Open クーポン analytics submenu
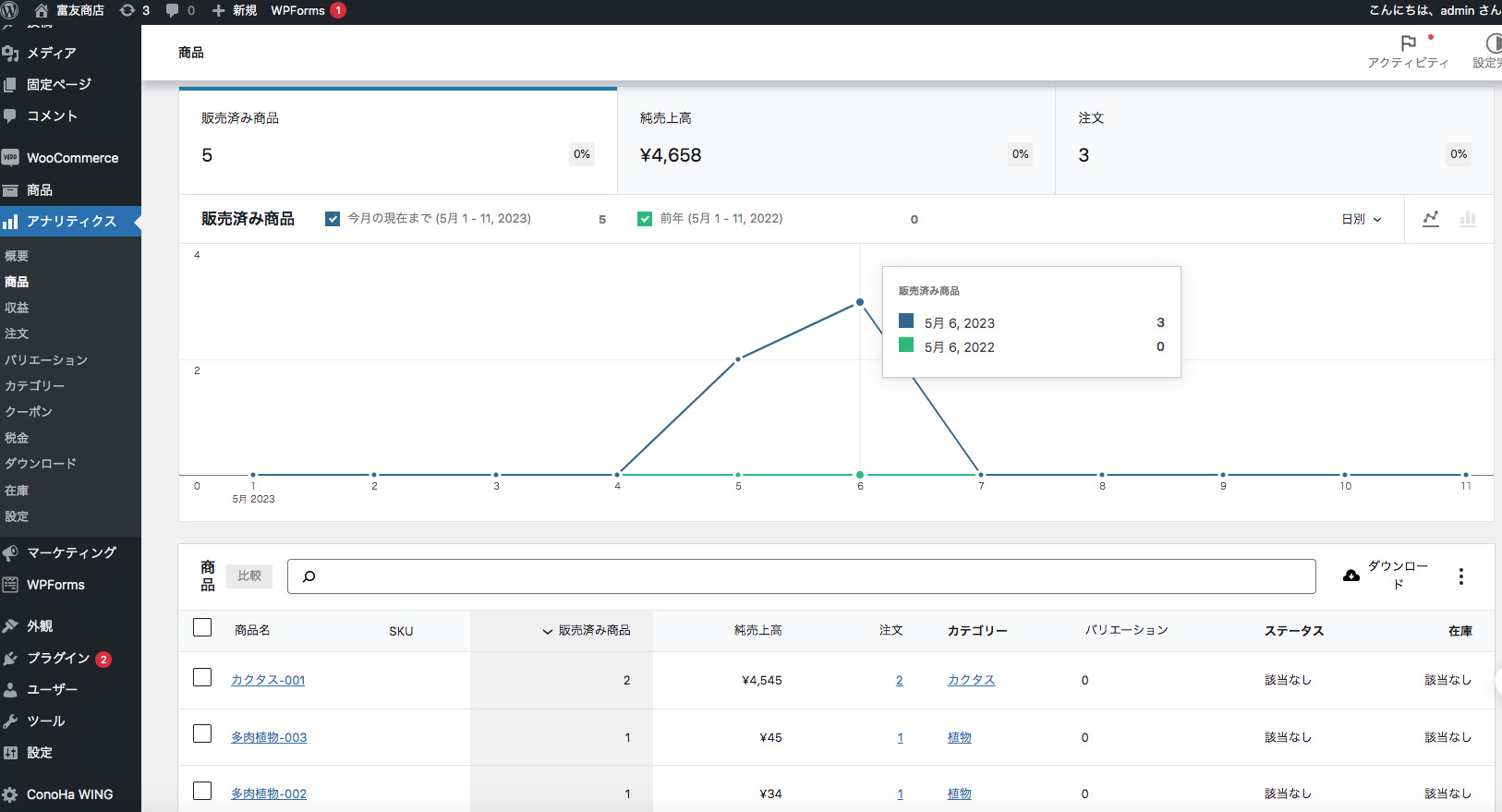The image size is (1502, 812). tap(29, 412)
